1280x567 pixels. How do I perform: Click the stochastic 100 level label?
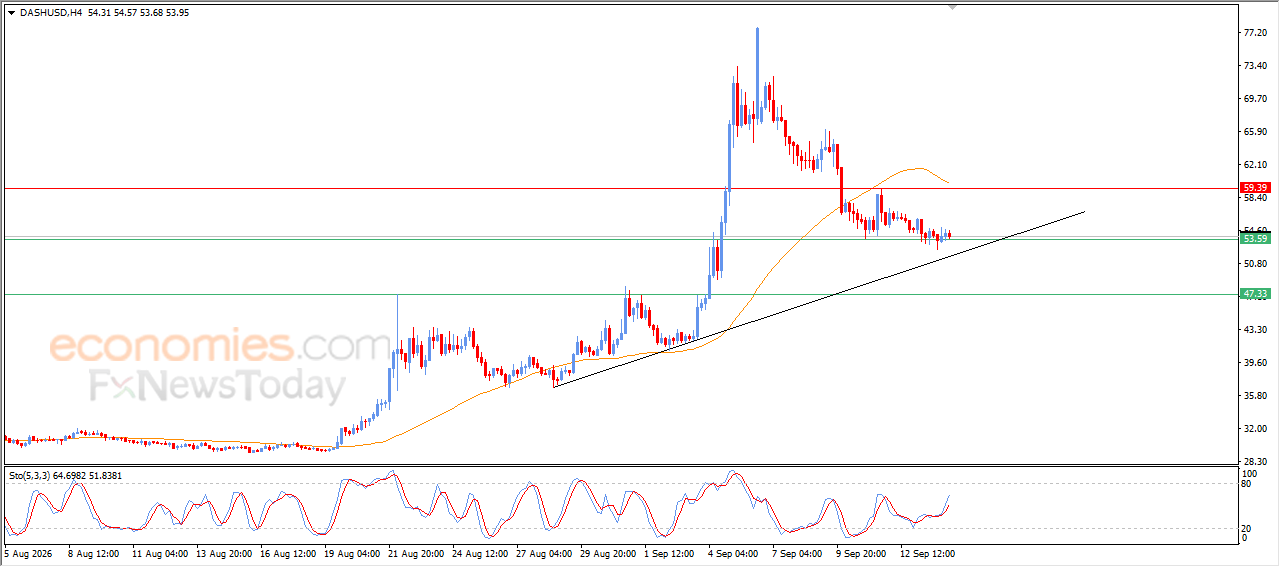tap(1248, 472)
